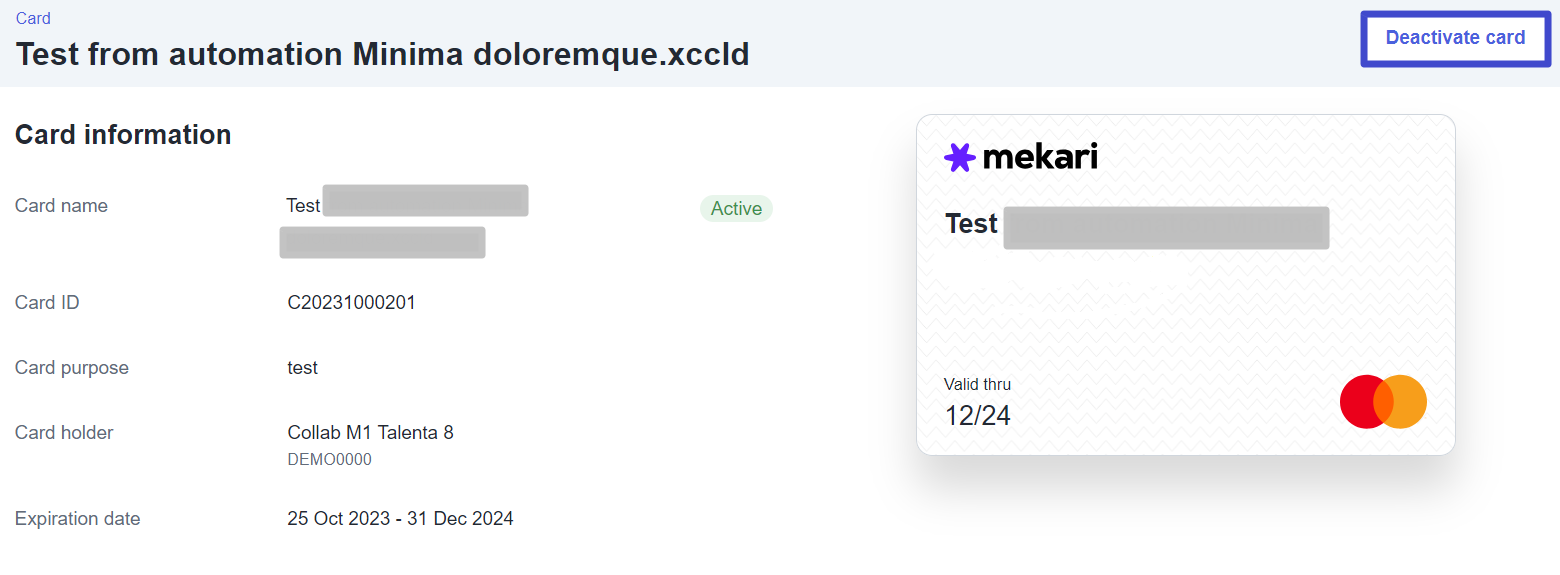
Task: Click the DEMO0000 employee ID text
Action: [329, 460]
